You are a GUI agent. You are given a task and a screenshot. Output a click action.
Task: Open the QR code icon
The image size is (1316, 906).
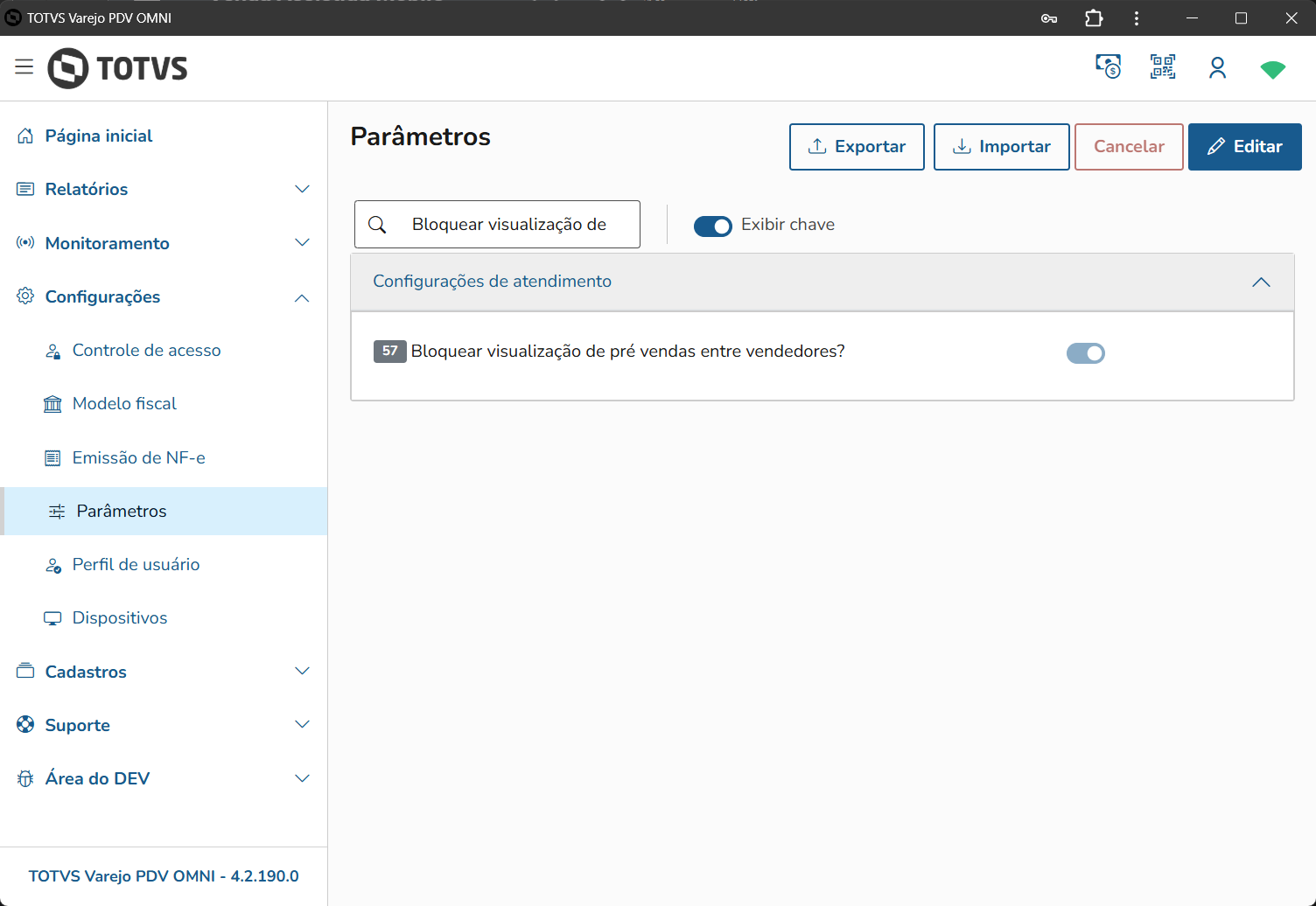[x=1163, y=66]
